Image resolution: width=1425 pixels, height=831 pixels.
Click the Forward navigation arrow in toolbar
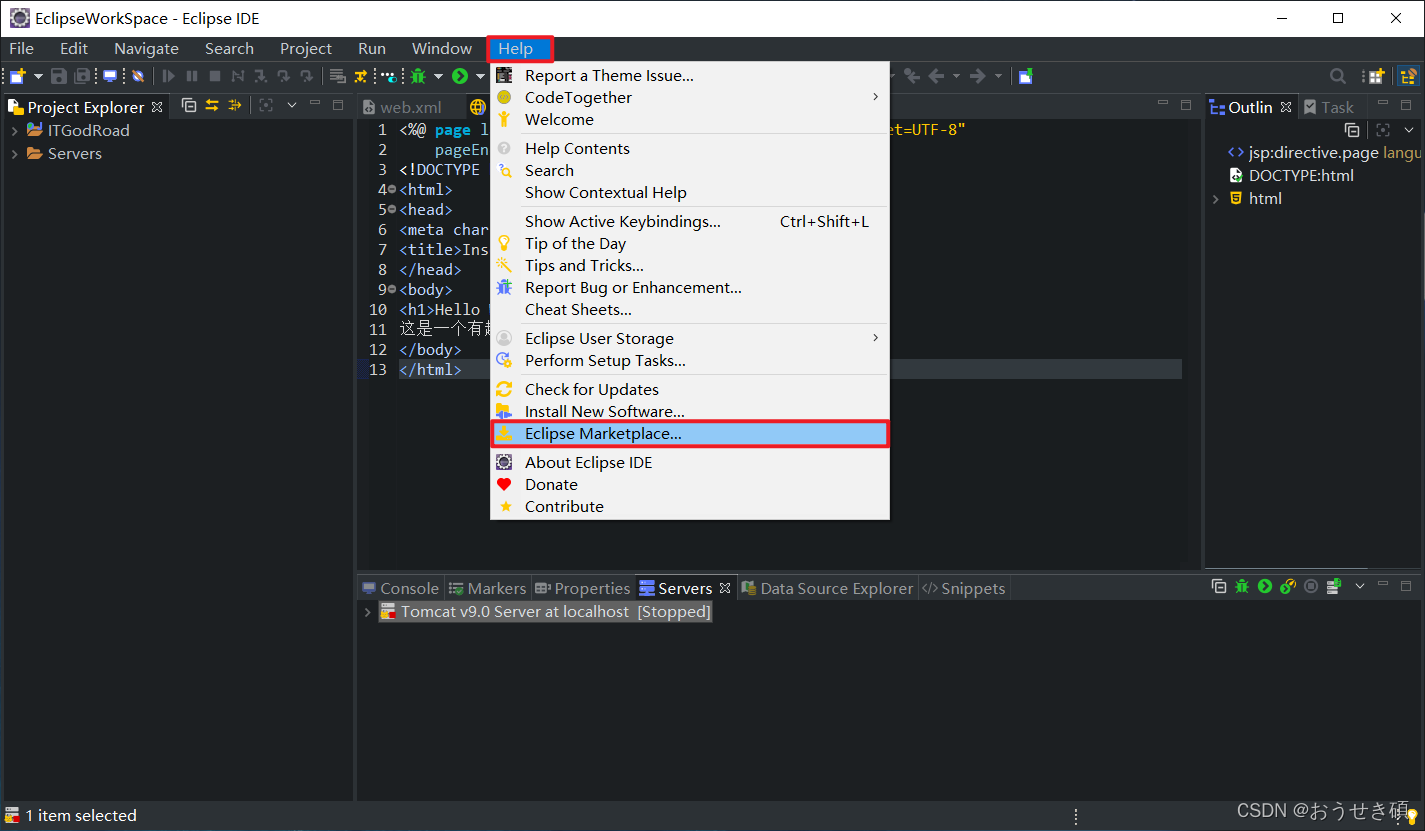point(978,76)
